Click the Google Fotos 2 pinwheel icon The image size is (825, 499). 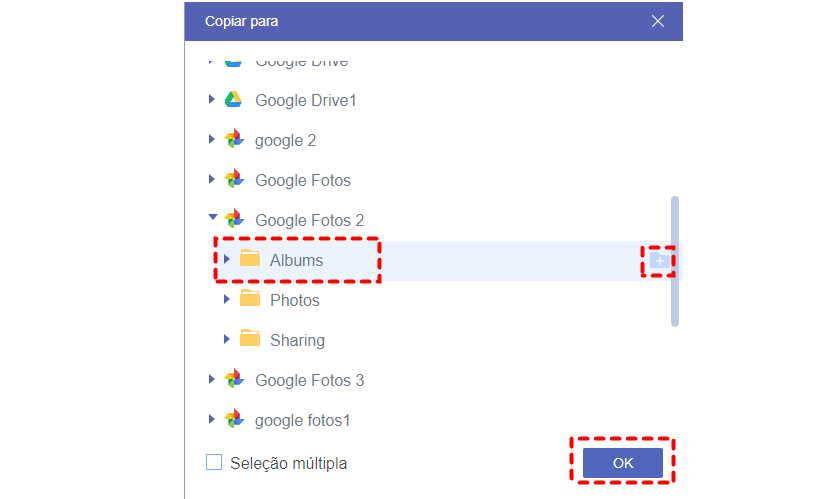tap(234, 220)
